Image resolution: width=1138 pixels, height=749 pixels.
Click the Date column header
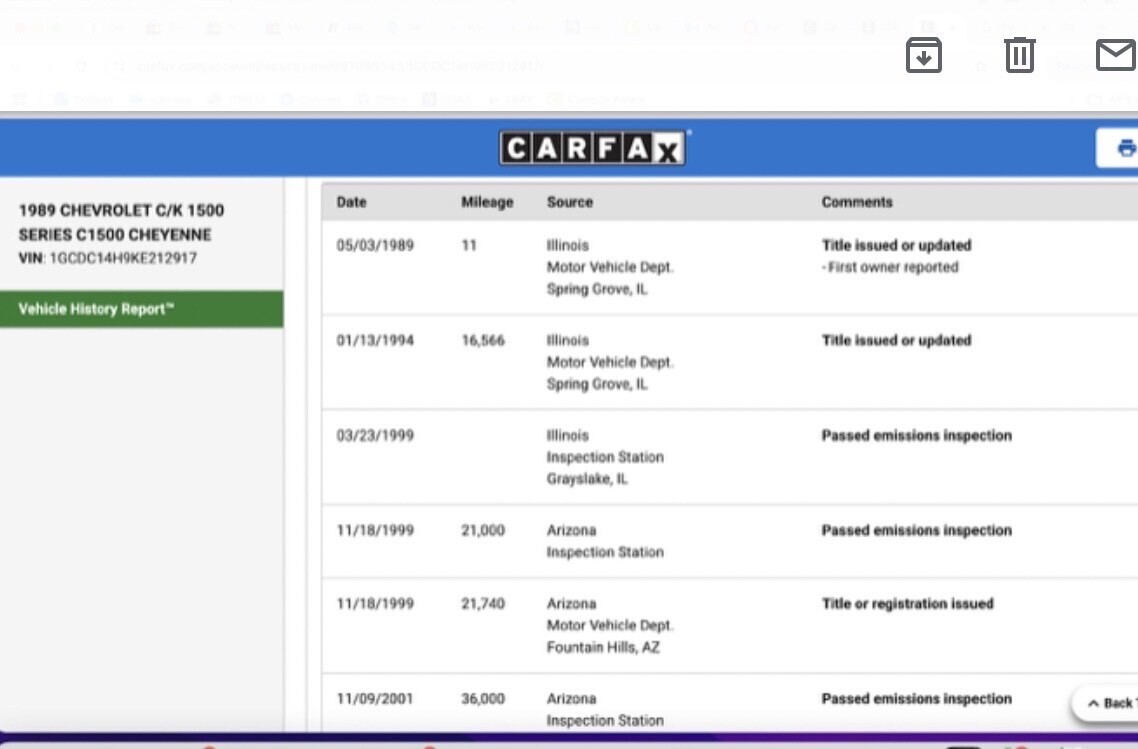point(351,202)
